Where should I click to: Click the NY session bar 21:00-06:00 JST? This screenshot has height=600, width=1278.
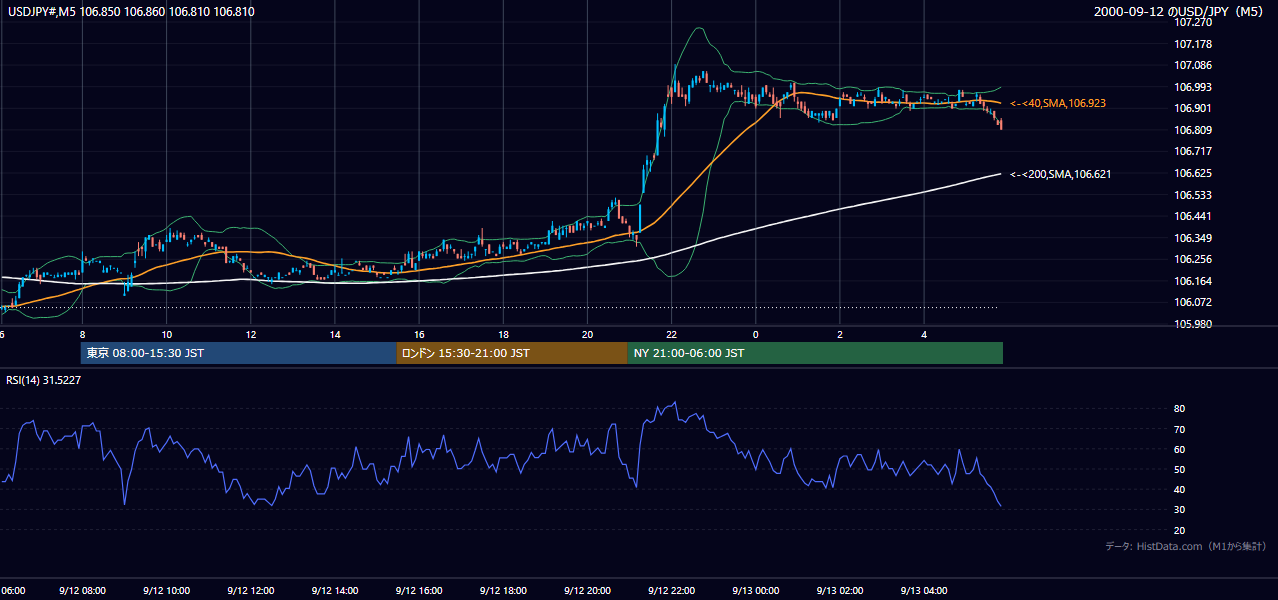[815, 353]
